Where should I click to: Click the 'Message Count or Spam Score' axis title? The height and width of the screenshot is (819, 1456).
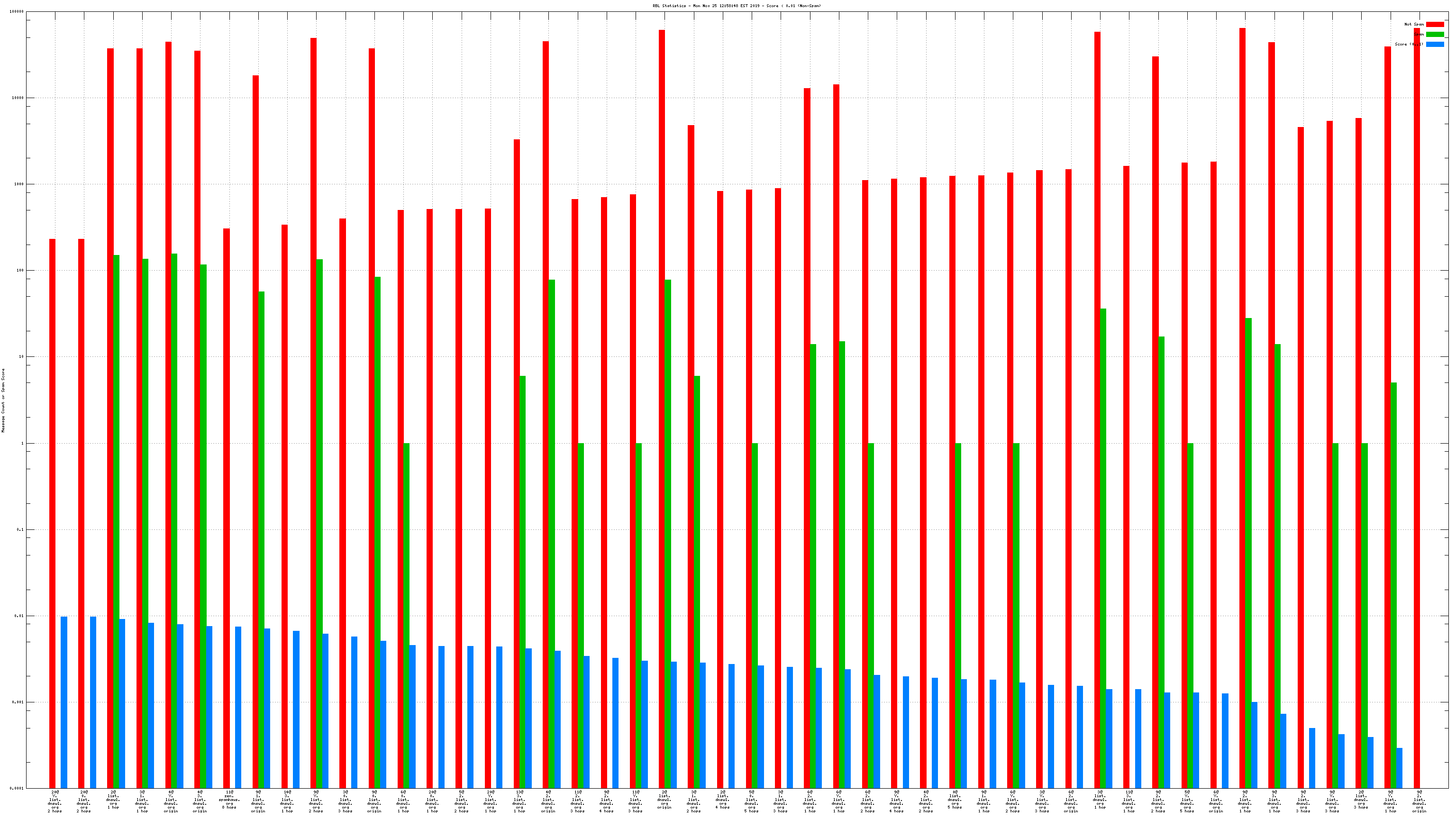(x=3, y=400)
